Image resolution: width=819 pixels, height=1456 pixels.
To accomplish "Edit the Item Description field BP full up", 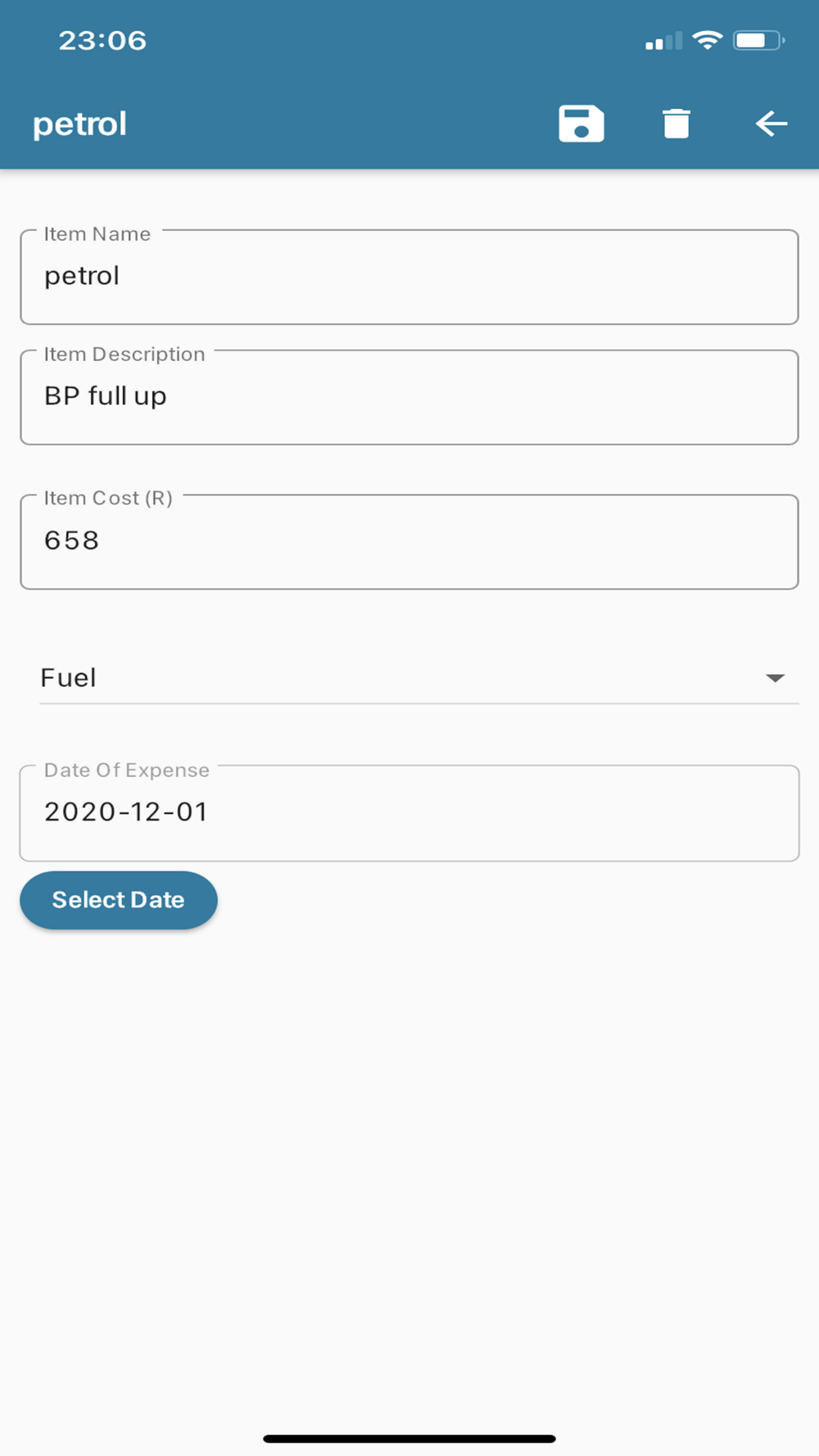I will 409,397.
